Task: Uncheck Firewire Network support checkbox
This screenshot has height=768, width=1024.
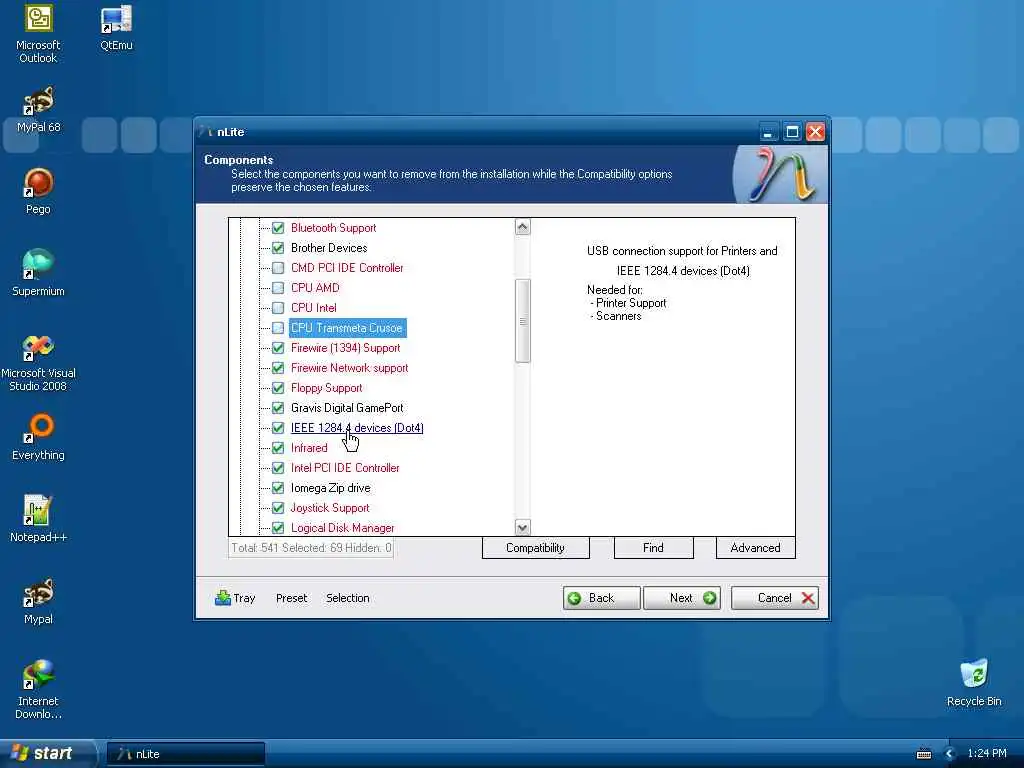Action: [x=278, y=368]
